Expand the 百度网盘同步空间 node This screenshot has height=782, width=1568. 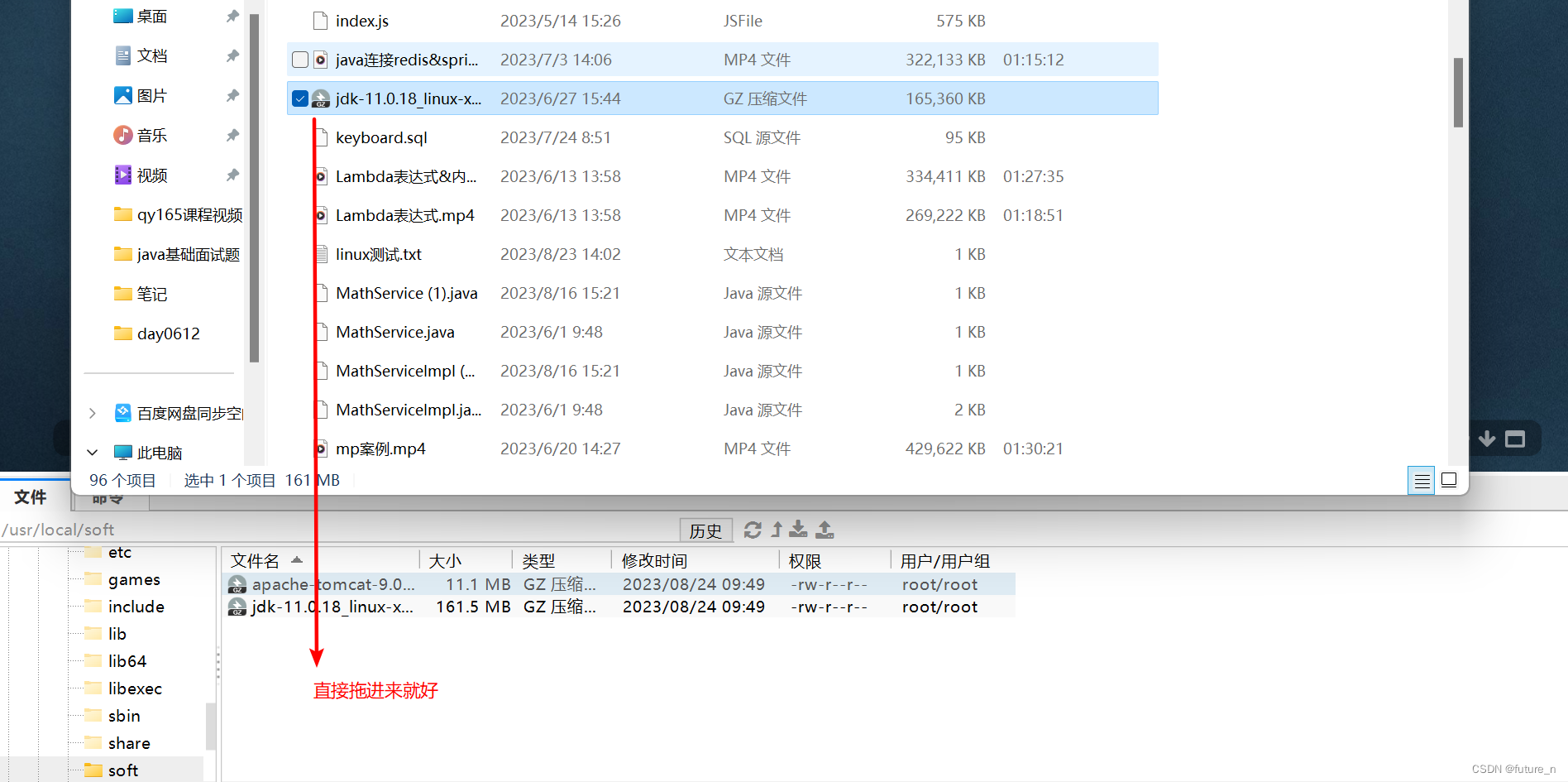(x=93, y=413)
